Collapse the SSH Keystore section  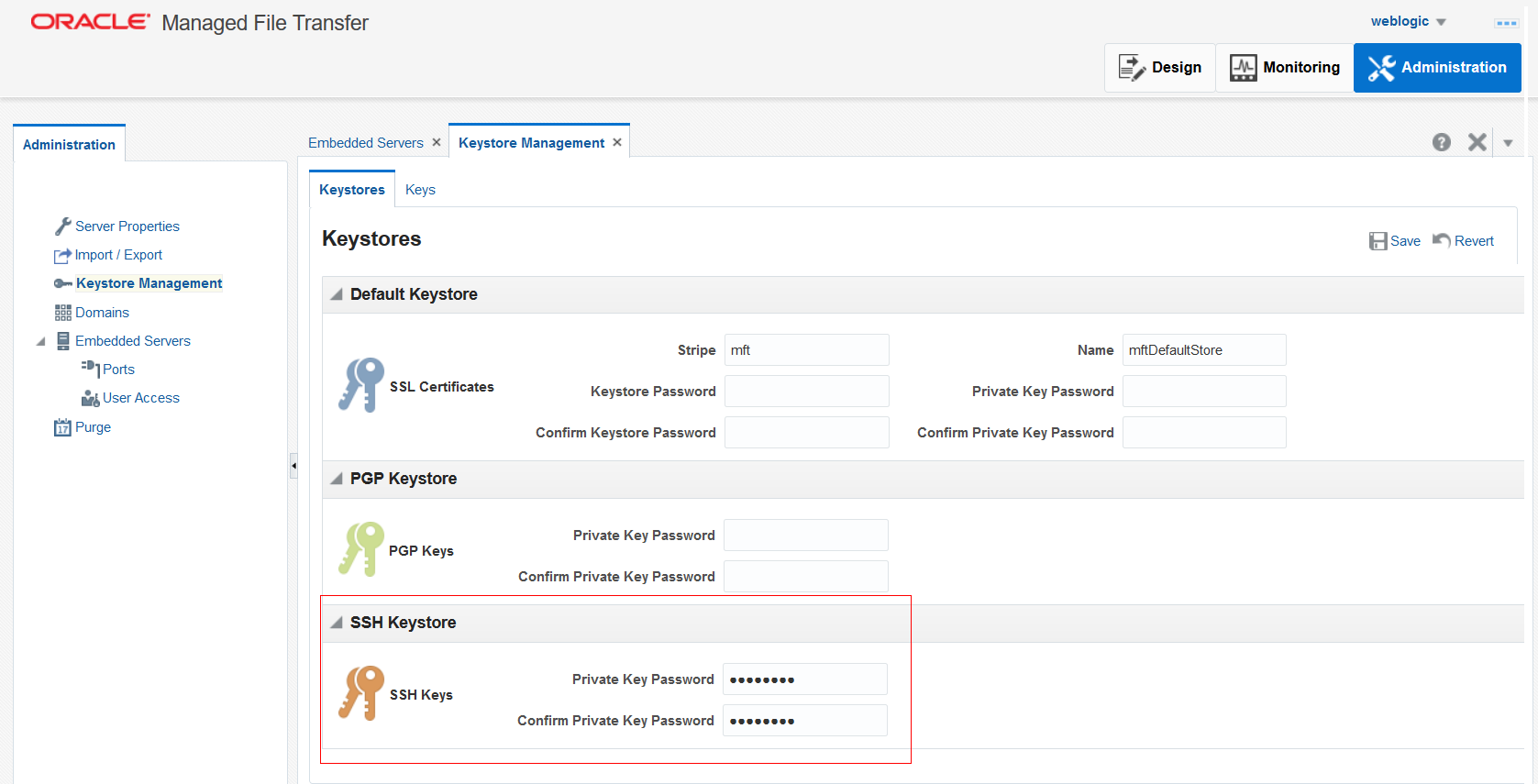point(337,623)
